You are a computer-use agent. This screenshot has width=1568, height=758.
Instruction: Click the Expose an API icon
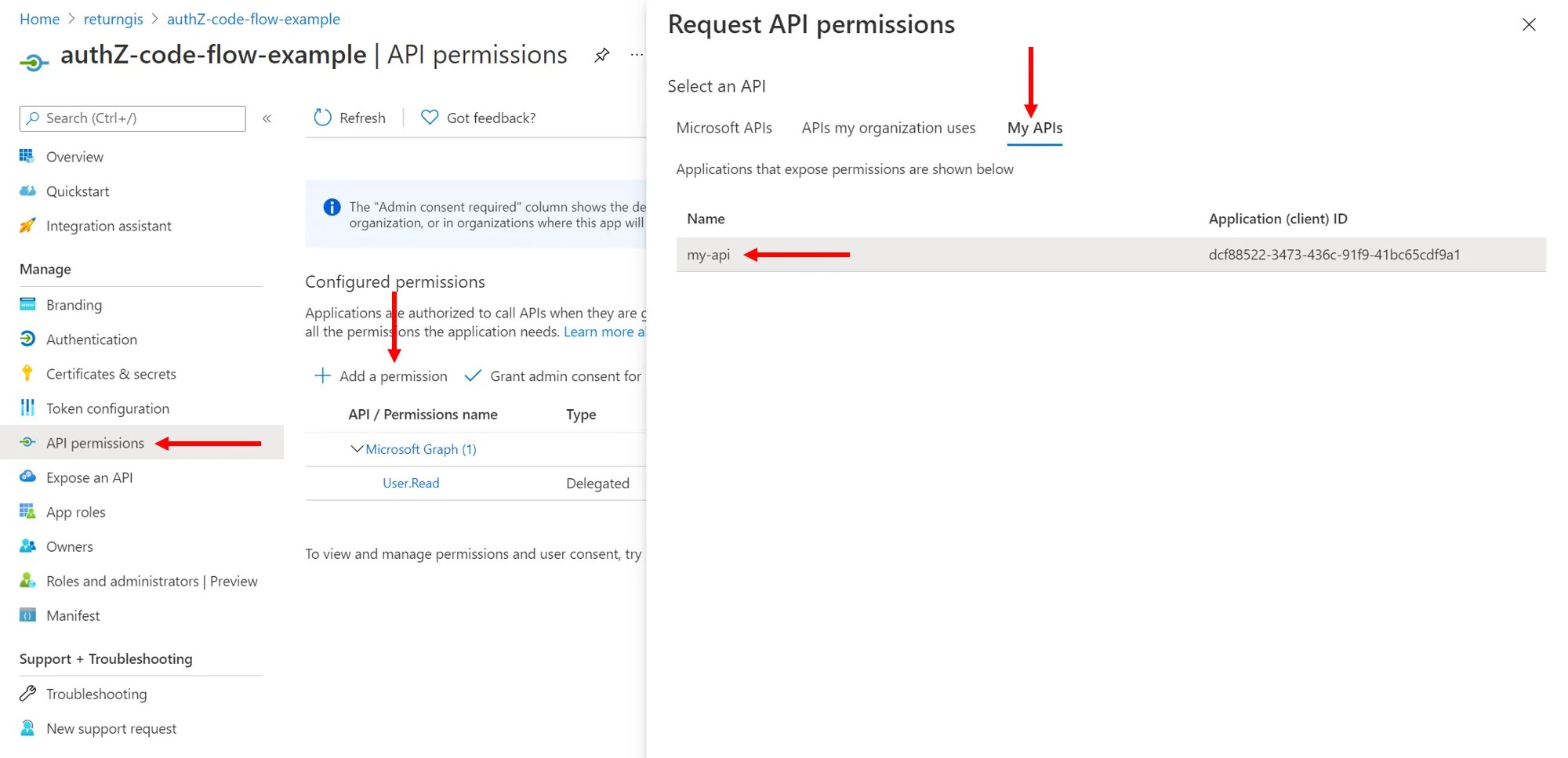pyautogui.click(x=27, y=477)
